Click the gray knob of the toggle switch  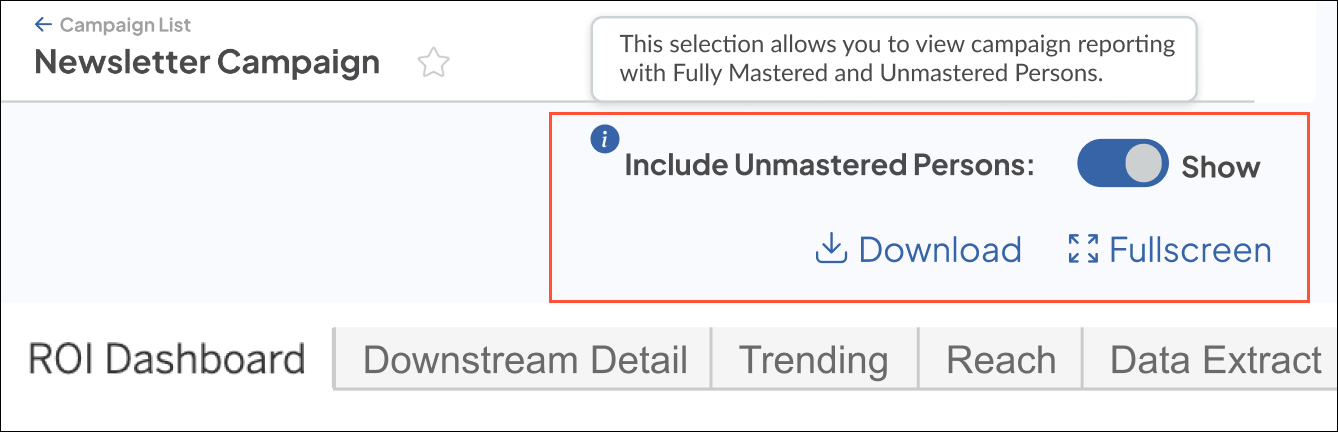1145,164
